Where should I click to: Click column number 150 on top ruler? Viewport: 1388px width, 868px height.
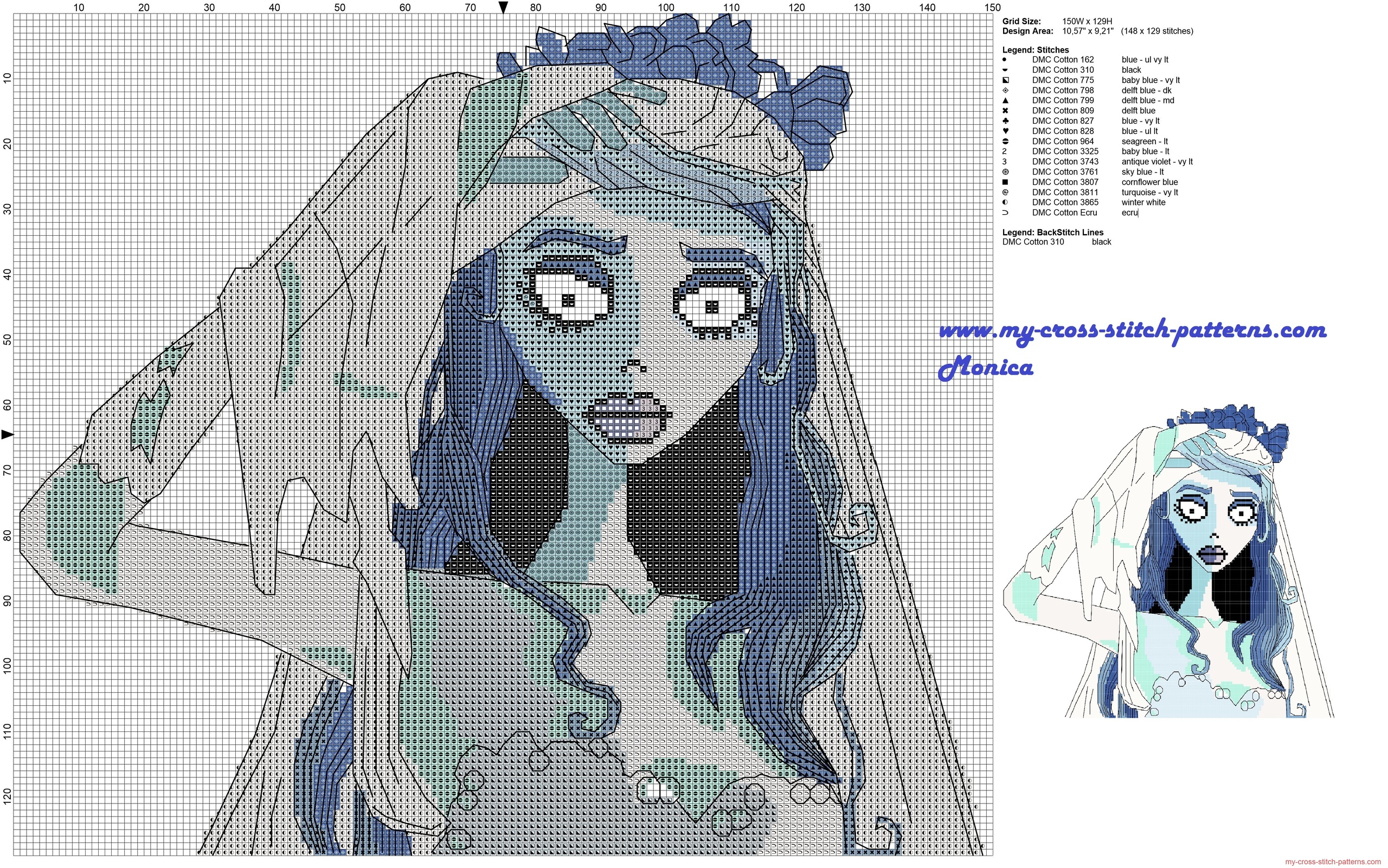(993, 8)
